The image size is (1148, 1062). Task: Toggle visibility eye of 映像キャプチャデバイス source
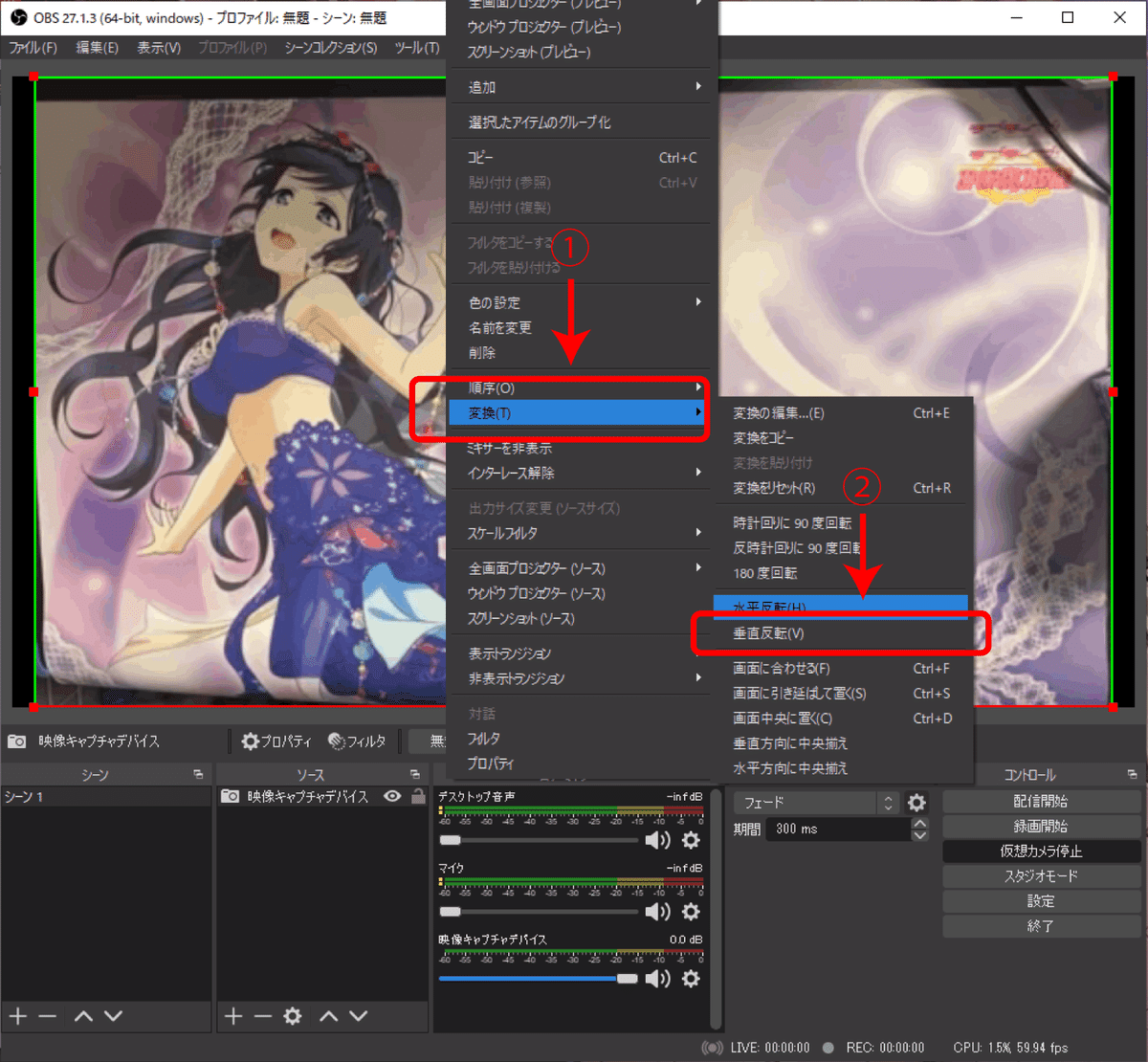pyautogui.click(x=392, y=796)
